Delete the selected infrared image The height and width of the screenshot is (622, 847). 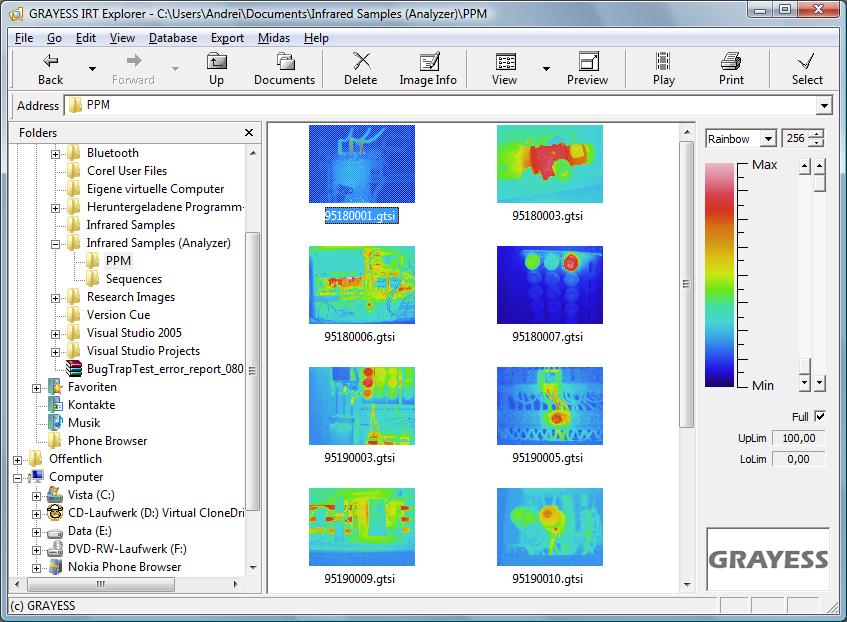pyautogui.click(x=359, y=69)
